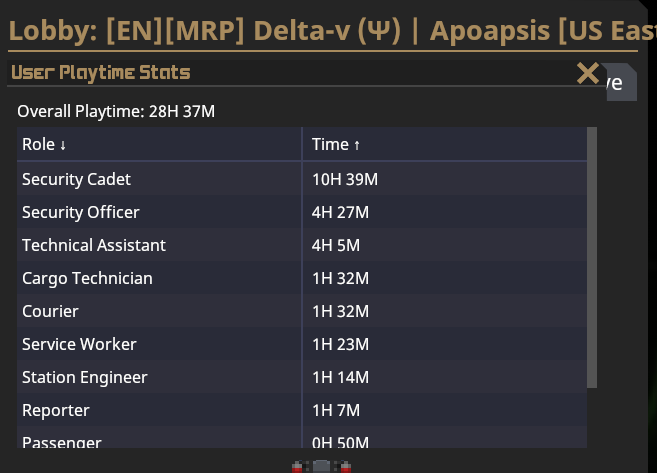The image size is (657, 473).
Task: Select the Security Officer row
Action: (302, 212)
